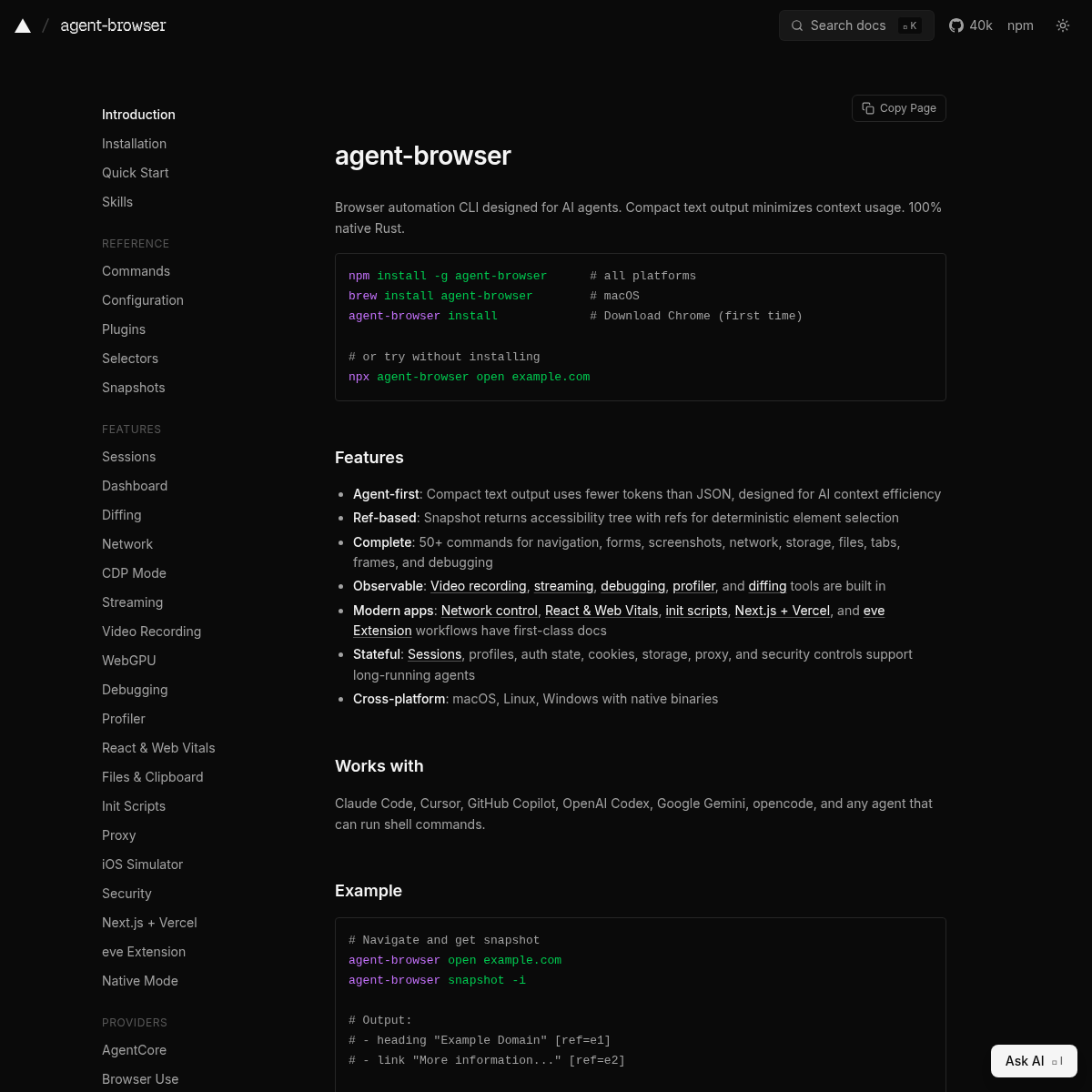The width and height of the screenshot is (1092, 1092).
Task: Follow the profiler link in the features list
Action: tap(694, 586)
